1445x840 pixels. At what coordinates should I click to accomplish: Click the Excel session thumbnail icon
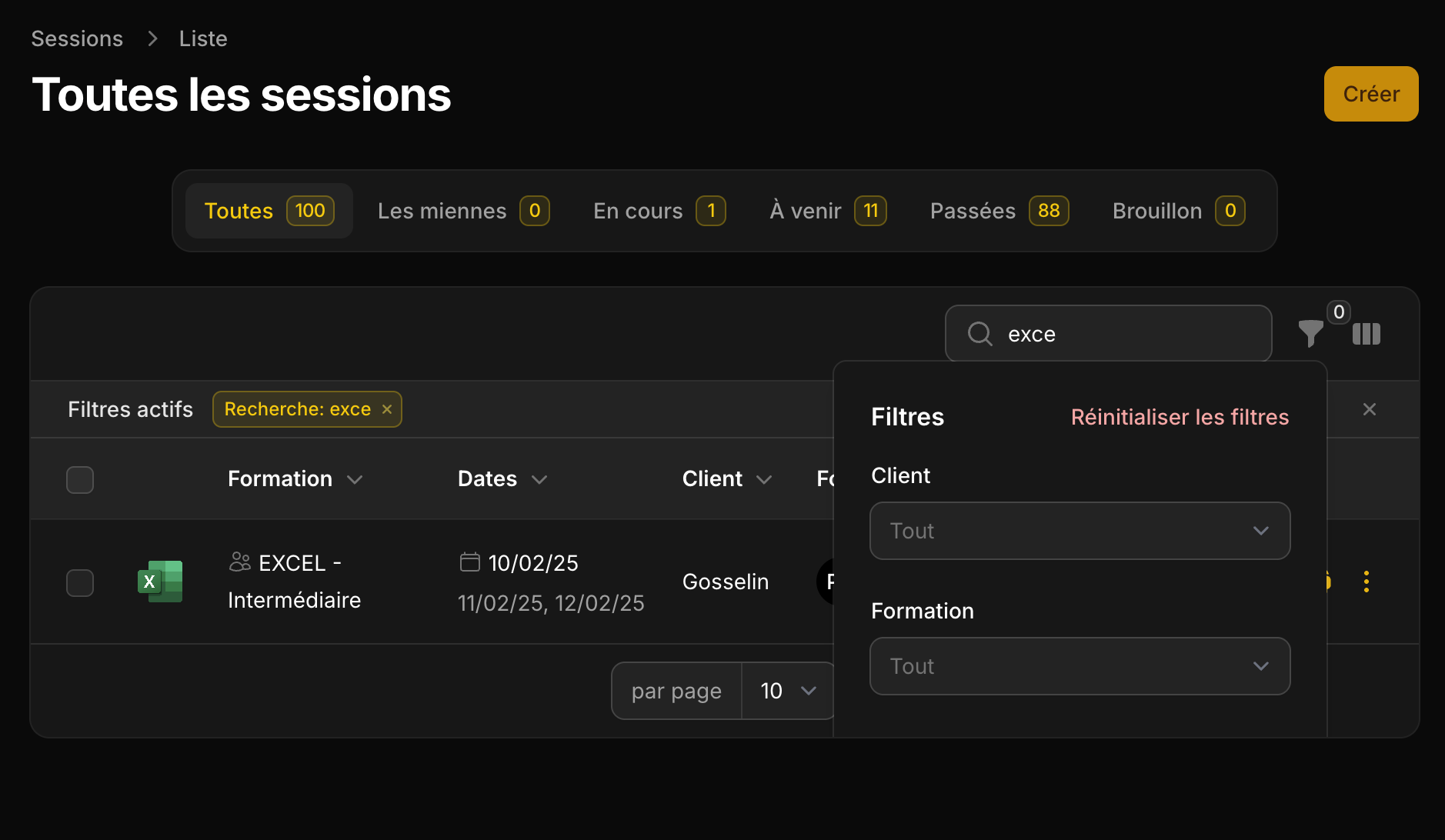(x=160, y=582)
